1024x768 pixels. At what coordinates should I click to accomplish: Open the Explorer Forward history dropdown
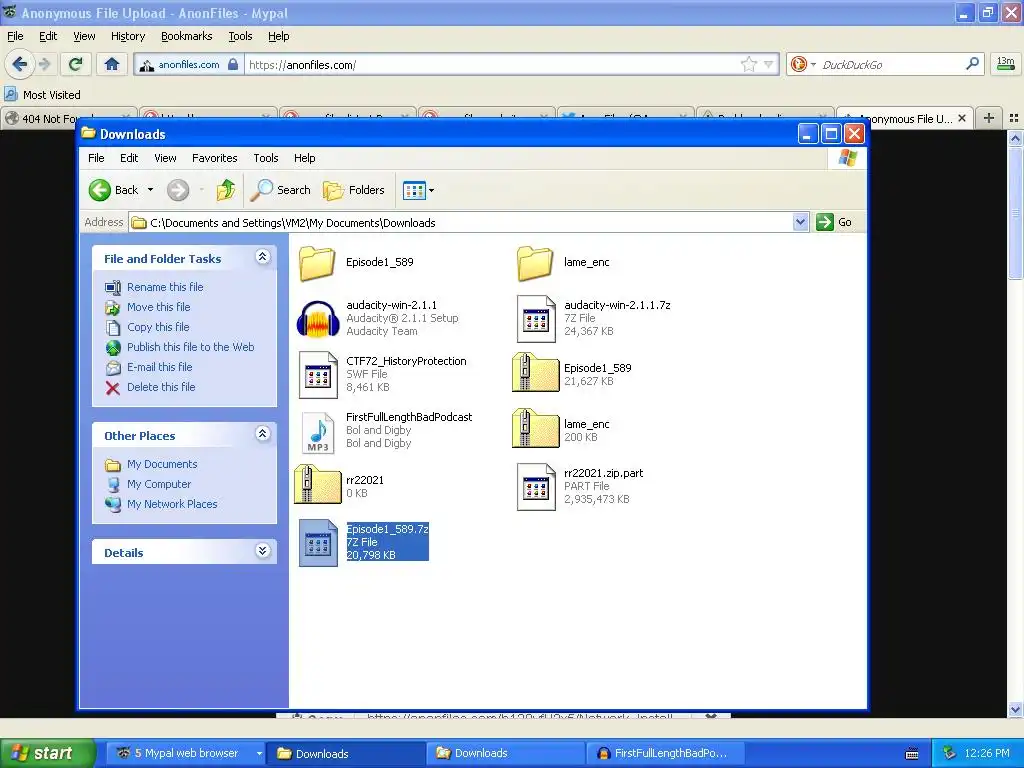(201, 190)
